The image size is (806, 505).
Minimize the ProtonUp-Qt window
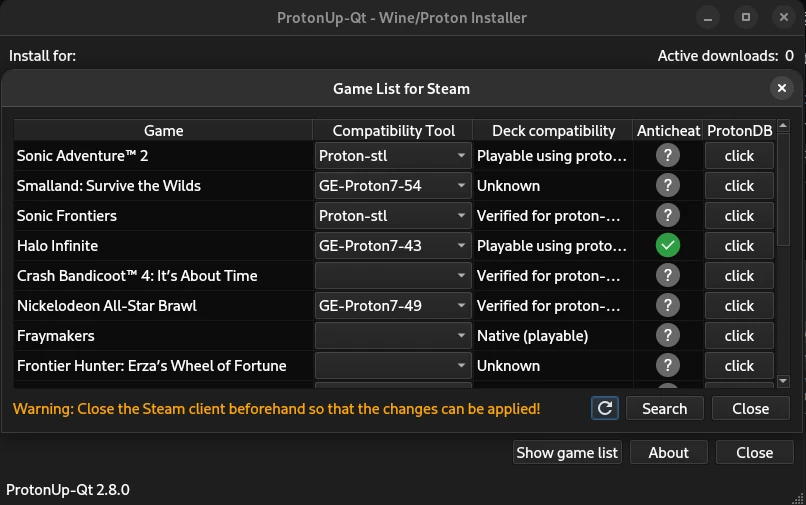click(708, 18)
